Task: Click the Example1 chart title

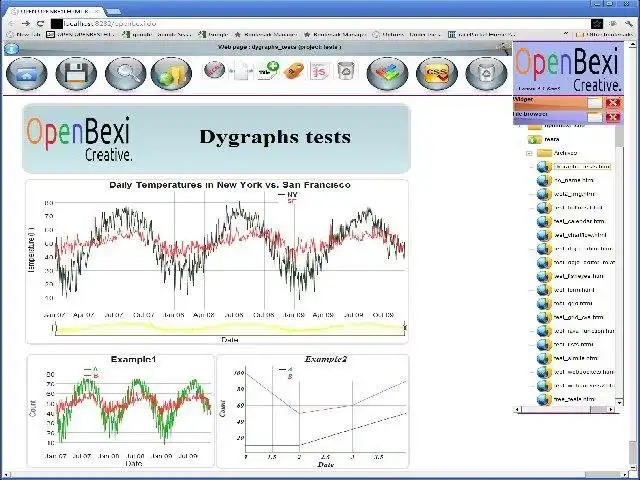Action: click(x=133, y=360)
